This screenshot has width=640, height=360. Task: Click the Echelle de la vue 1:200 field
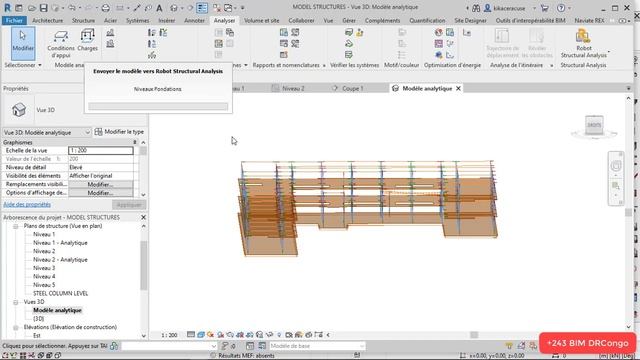[x=100, y=150]
